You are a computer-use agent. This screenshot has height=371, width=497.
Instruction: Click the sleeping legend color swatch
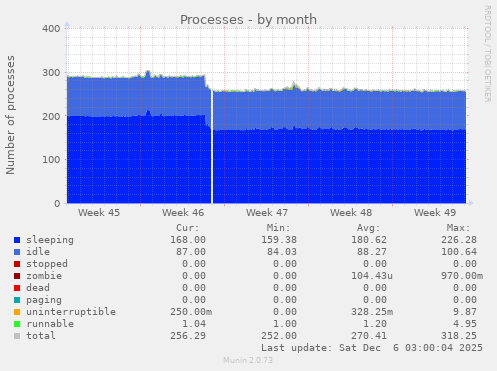click(x=17, y=240)
